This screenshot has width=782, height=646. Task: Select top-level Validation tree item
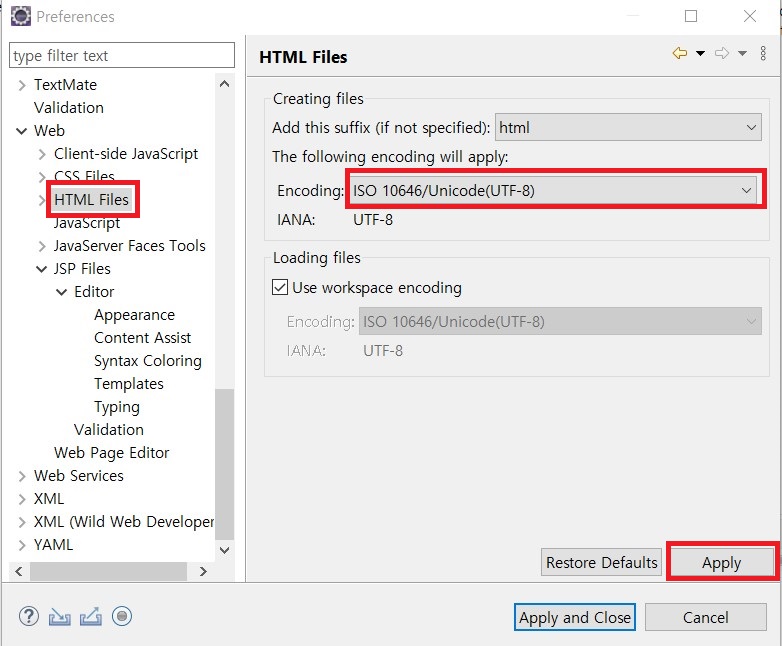pos(69,108)
